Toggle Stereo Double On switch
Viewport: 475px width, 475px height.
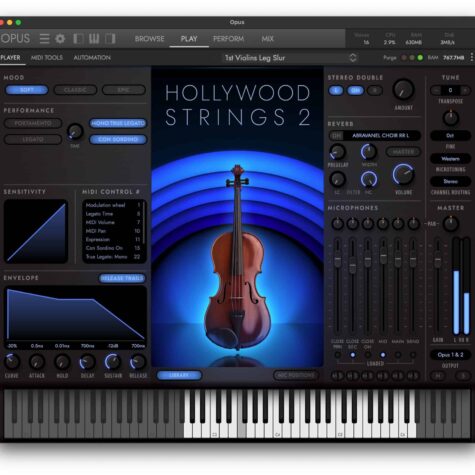pos(355,90)
